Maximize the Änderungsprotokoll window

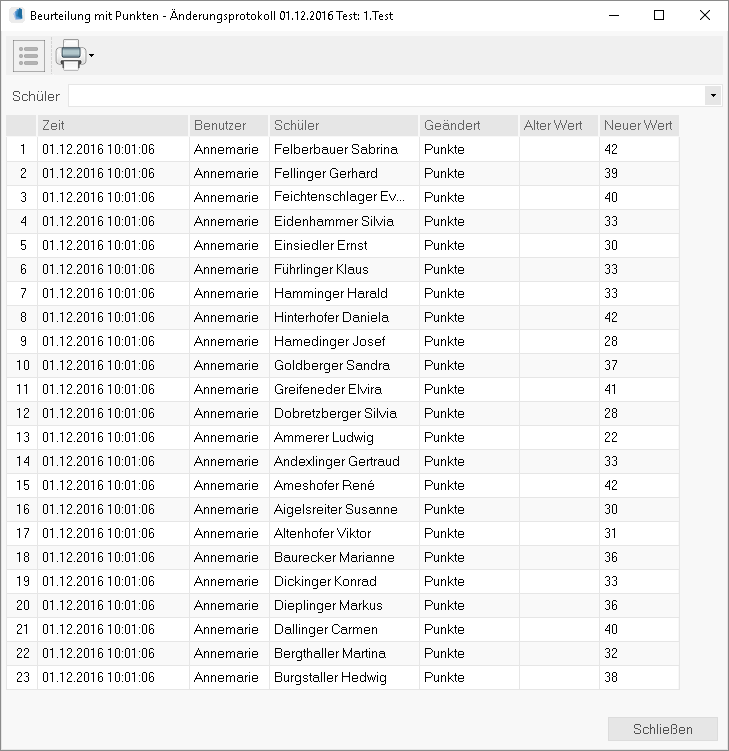(659, 15)
